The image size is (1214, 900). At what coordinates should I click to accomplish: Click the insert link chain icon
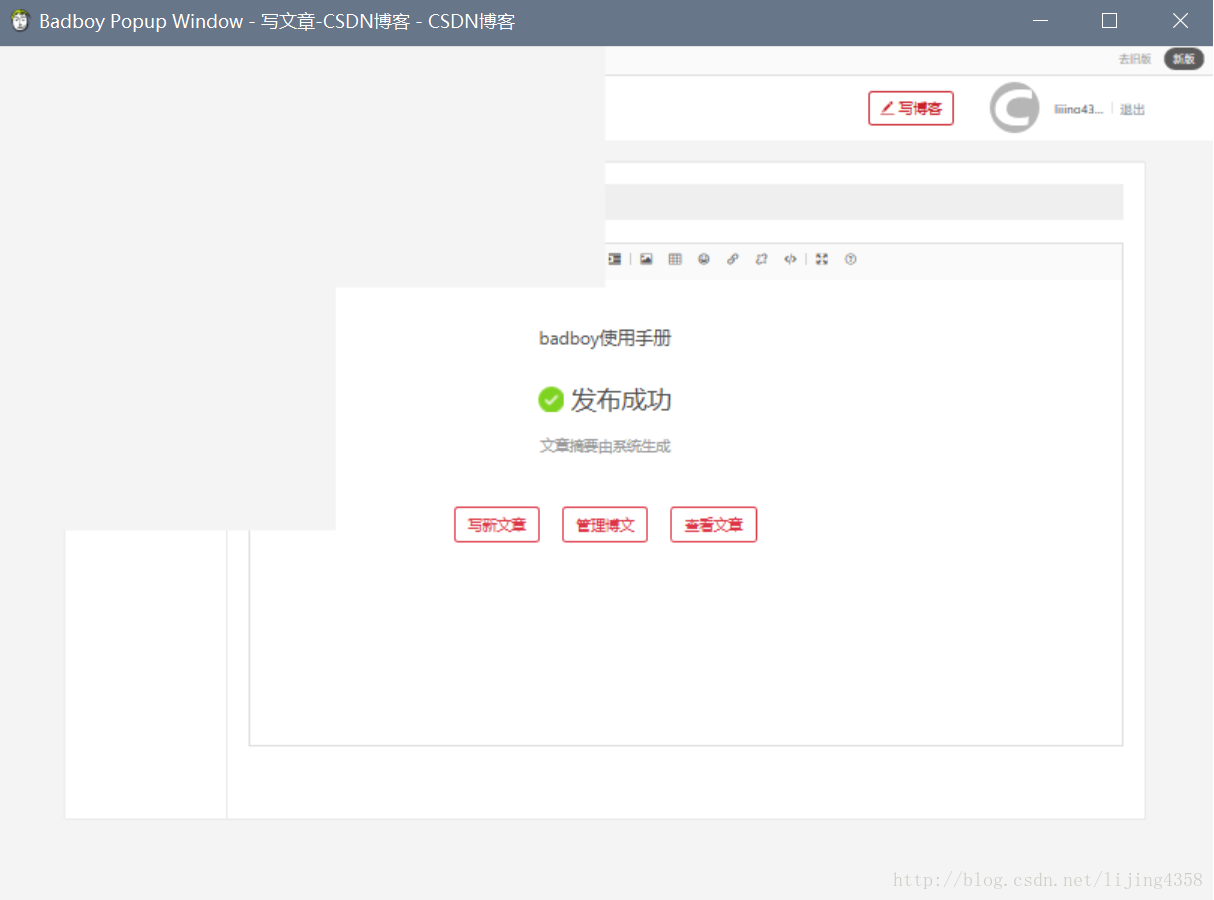click(x=733, y=259)
